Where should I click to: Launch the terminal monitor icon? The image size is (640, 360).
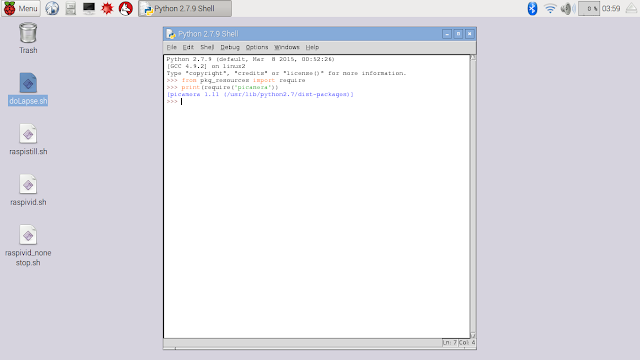click(x=89, y=8)
